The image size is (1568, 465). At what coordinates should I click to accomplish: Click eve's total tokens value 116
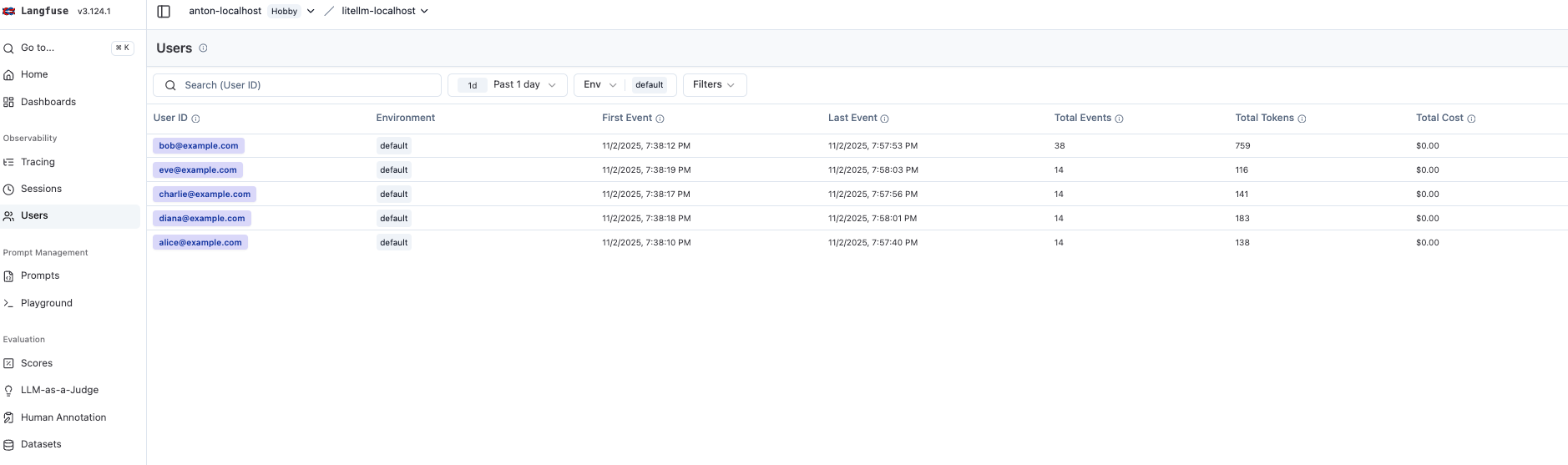(x=1242, y=170)
